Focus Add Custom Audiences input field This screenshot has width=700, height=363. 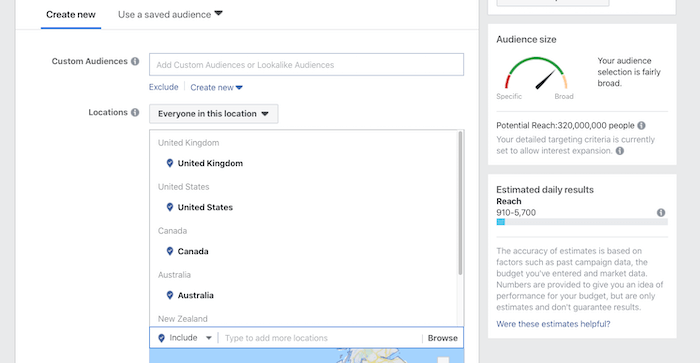pyautogui.click(x=306, y=65)
